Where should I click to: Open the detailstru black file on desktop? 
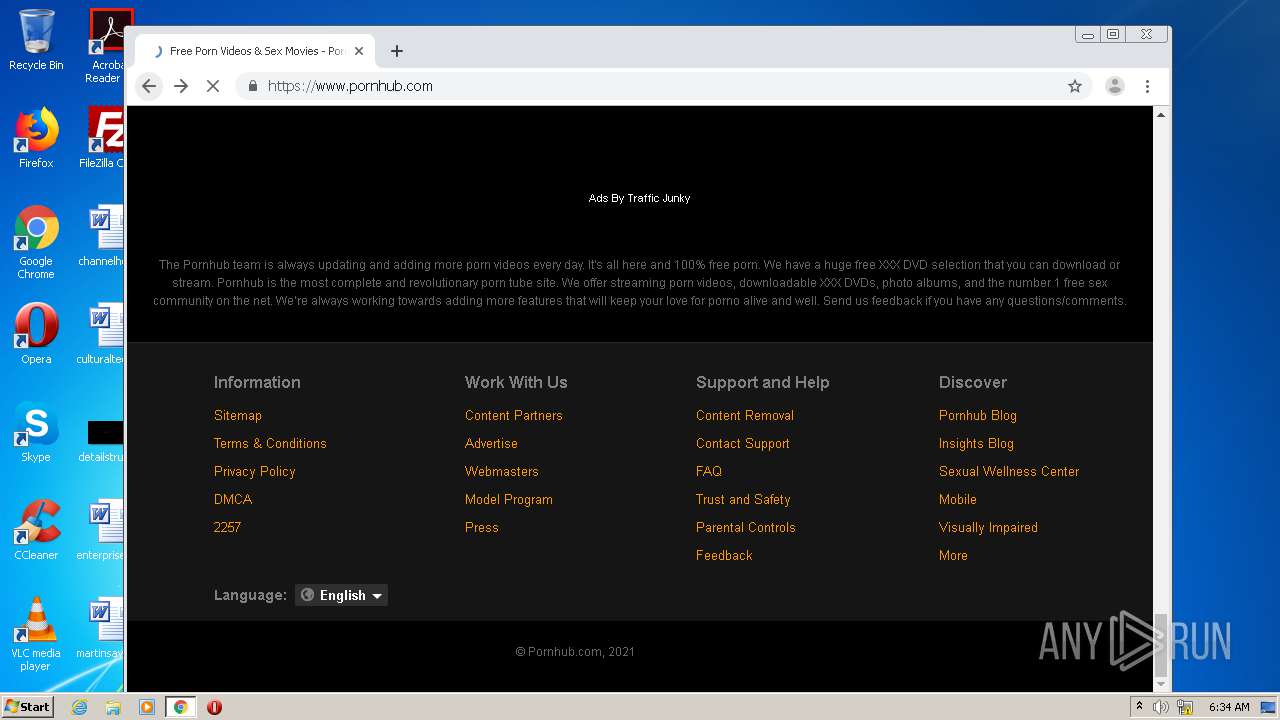click(102, 440)
